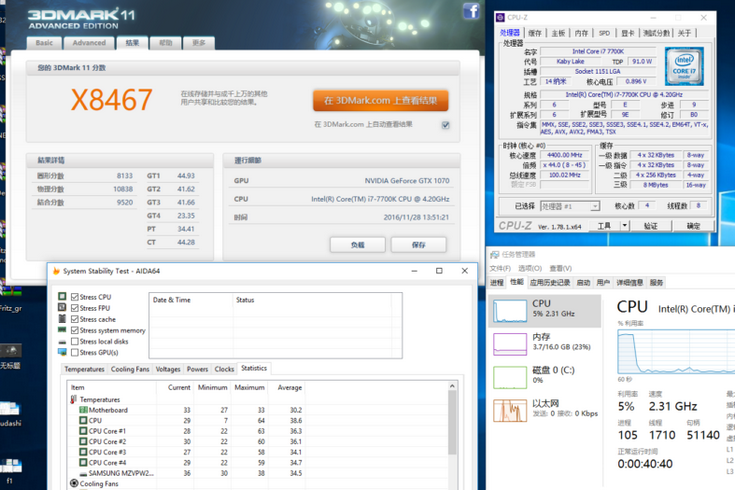The width and height of the screenshot is (735, 490).
Task: Open the 内存 tab in CPU-Z
Action: 581,33
